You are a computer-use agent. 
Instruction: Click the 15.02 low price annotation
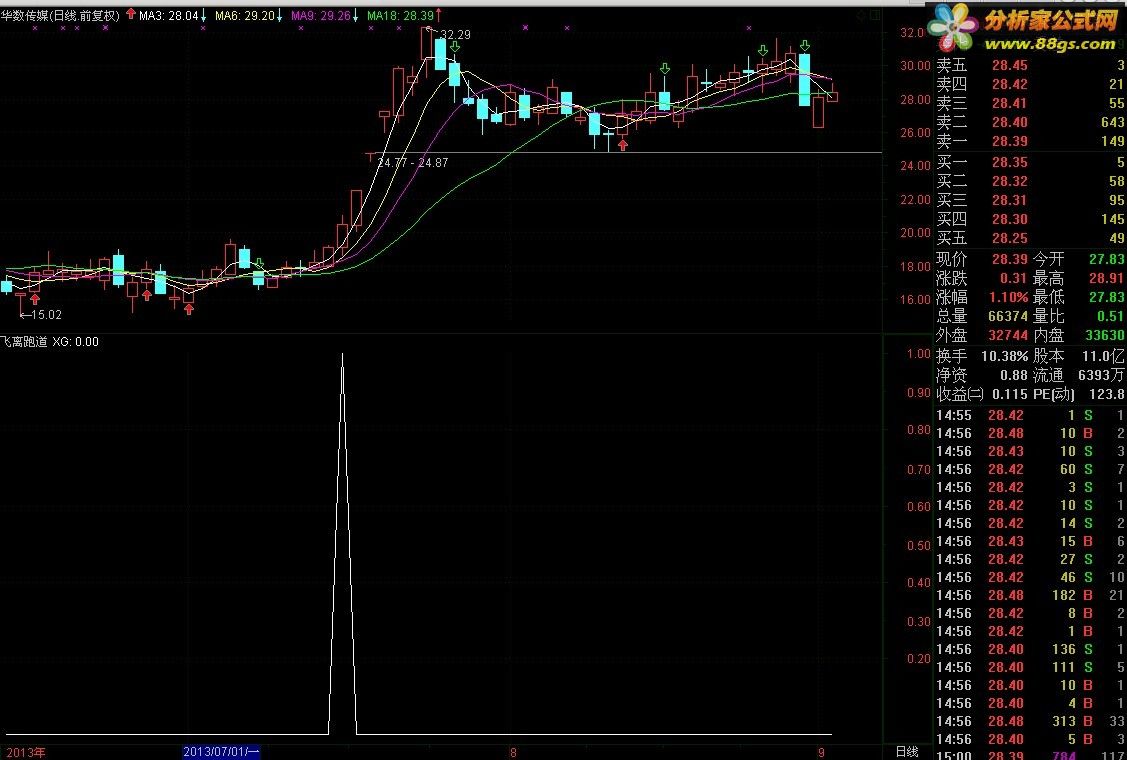coord(47,314)
